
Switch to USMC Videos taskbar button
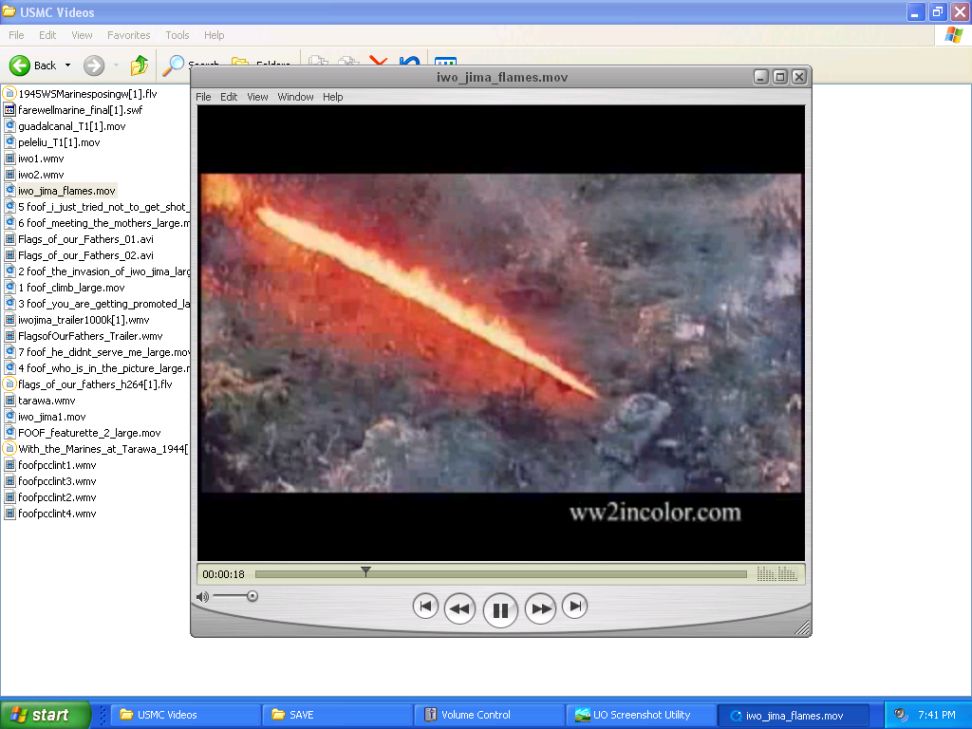pos(184,715)
